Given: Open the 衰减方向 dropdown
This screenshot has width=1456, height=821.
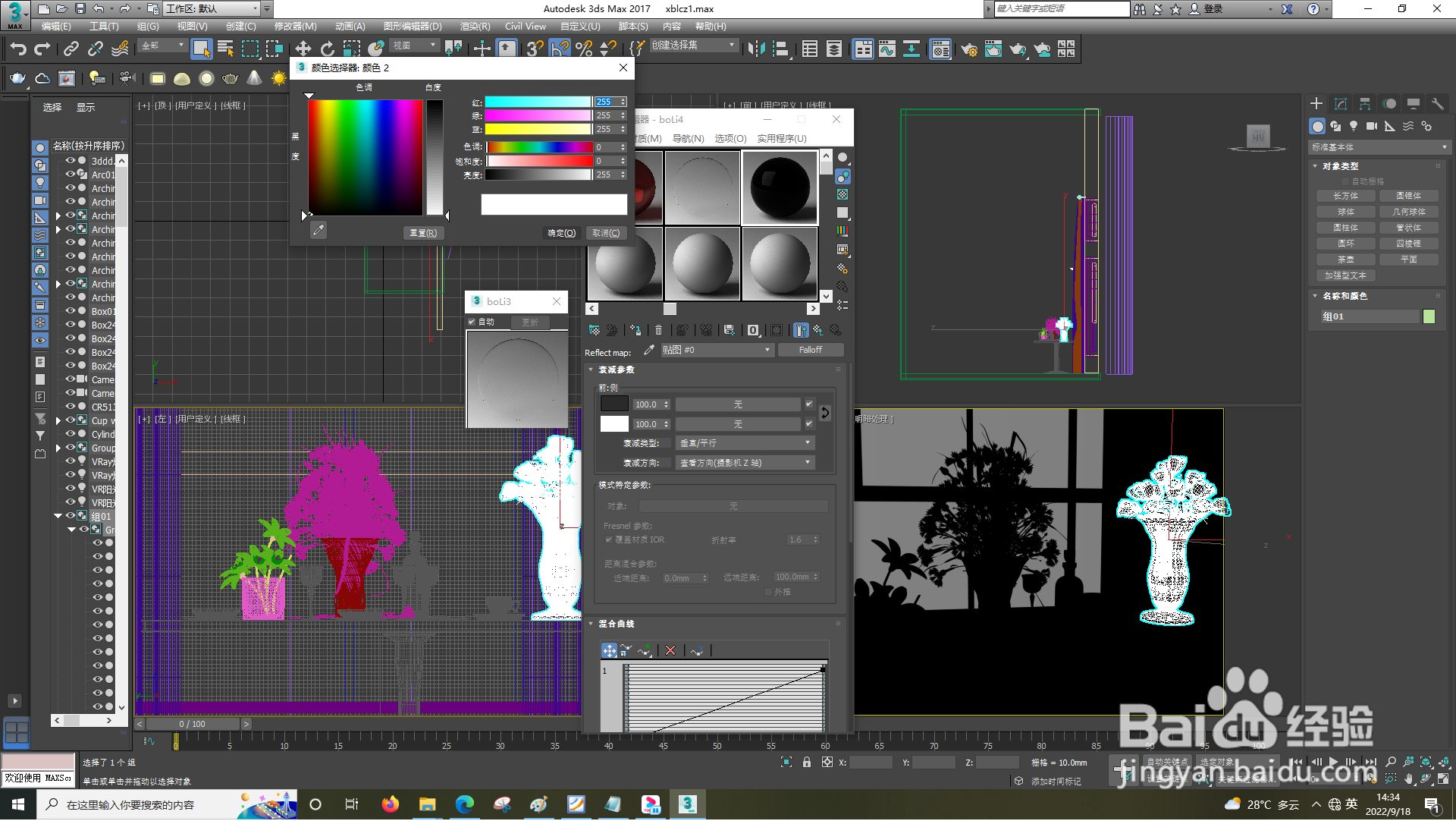Looking at the screenshot, I should tap(745, 463).
